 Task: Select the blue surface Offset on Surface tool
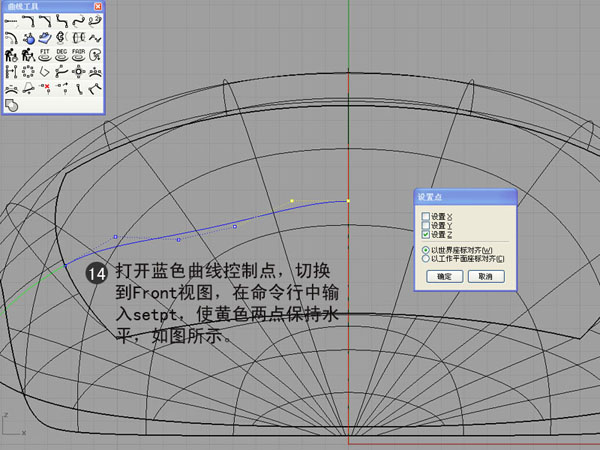coord(45,38)
